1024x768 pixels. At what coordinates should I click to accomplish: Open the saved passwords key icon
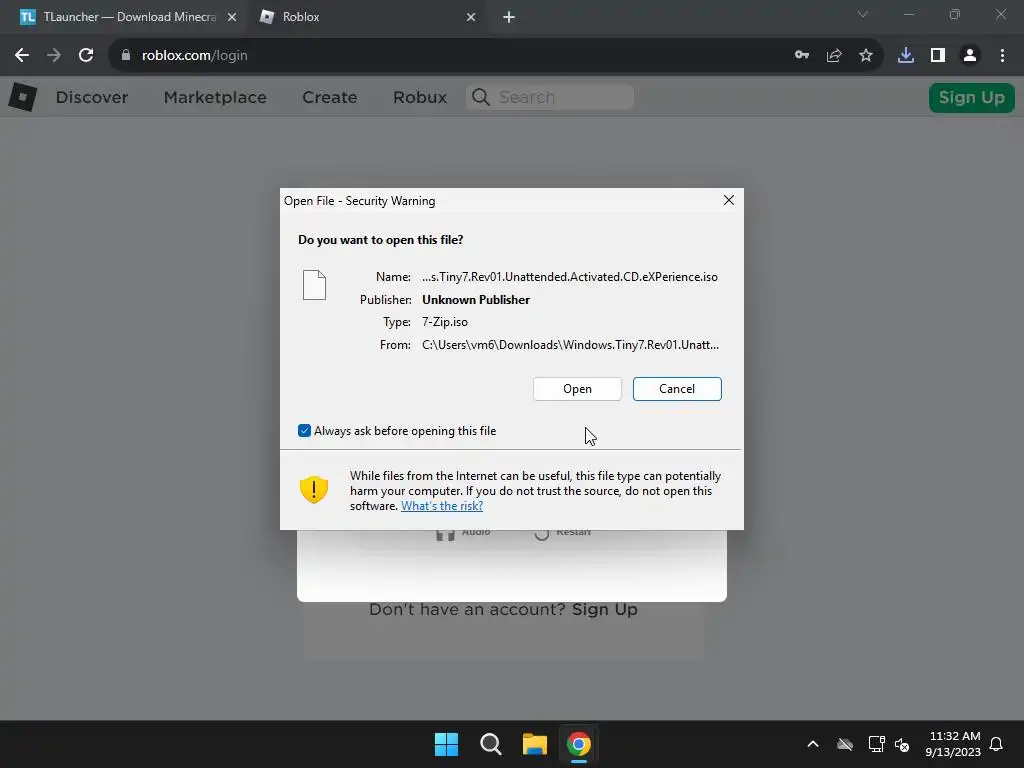pos(802,56)
